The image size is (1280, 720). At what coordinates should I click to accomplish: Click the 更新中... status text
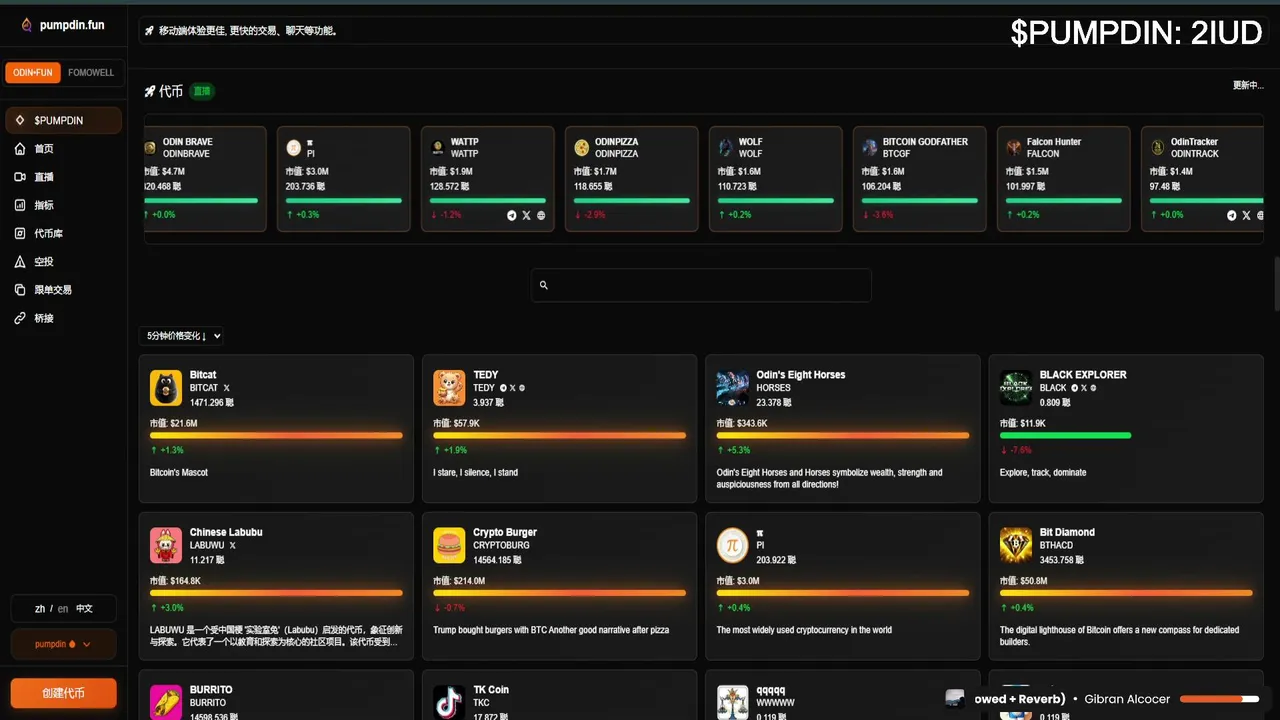1248,85
